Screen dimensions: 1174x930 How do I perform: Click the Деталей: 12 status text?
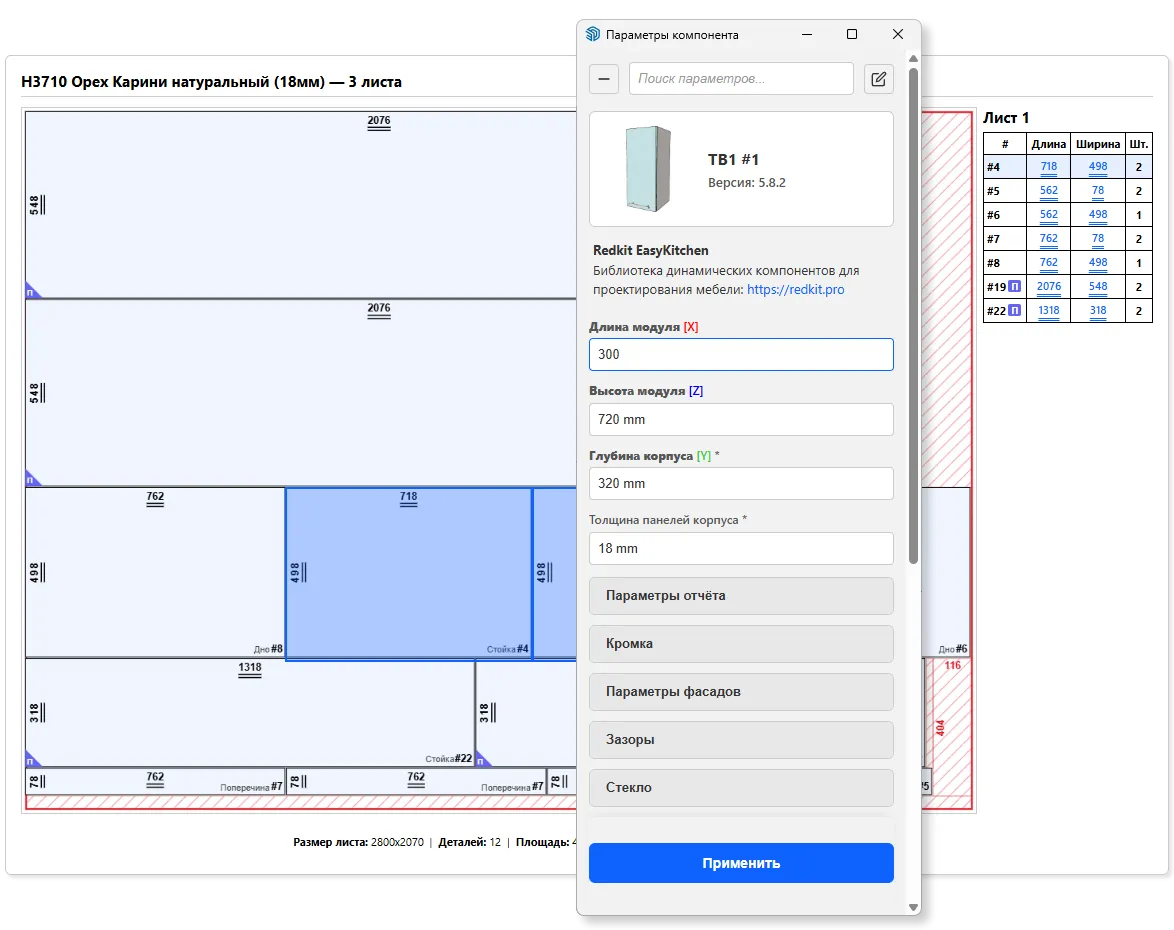[x=469, y=842]
